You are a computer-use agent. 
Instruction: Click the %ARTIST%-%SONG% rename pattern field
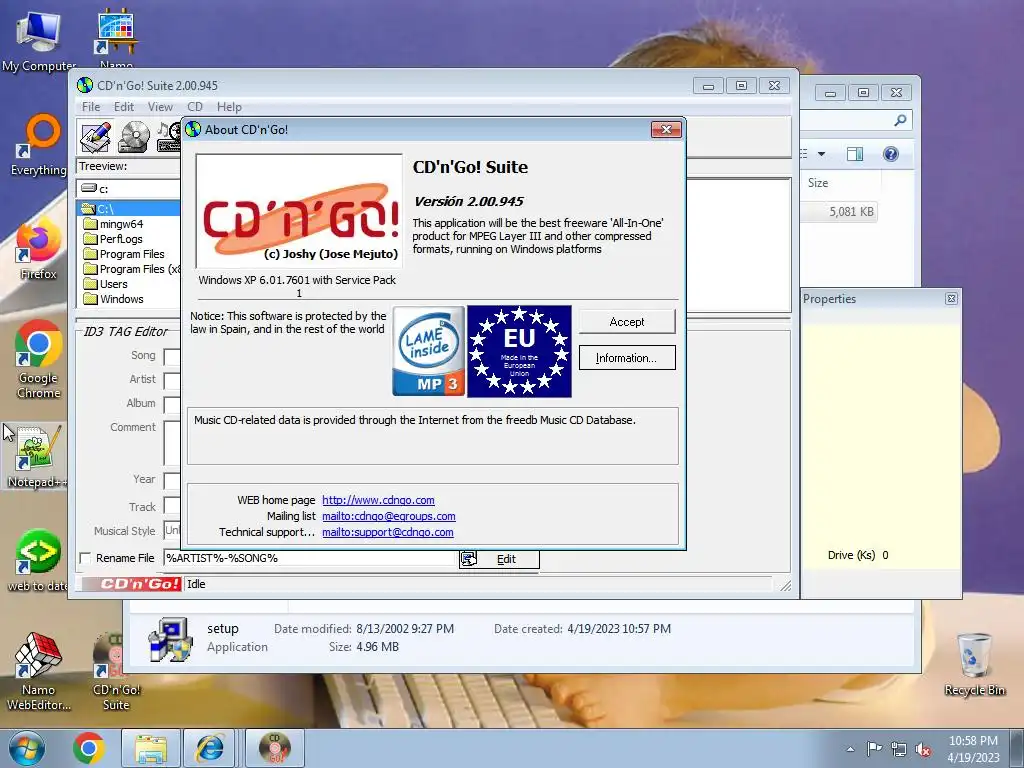coord(310,558)
